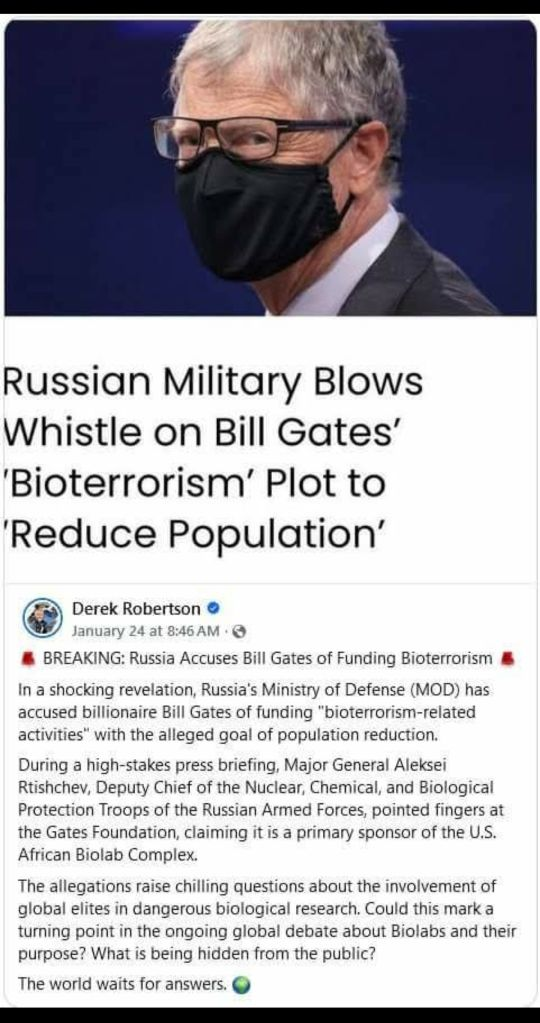
Task: Open the January 24 at 8:46 AM timestamp
Action: click(x=145, y=632)
